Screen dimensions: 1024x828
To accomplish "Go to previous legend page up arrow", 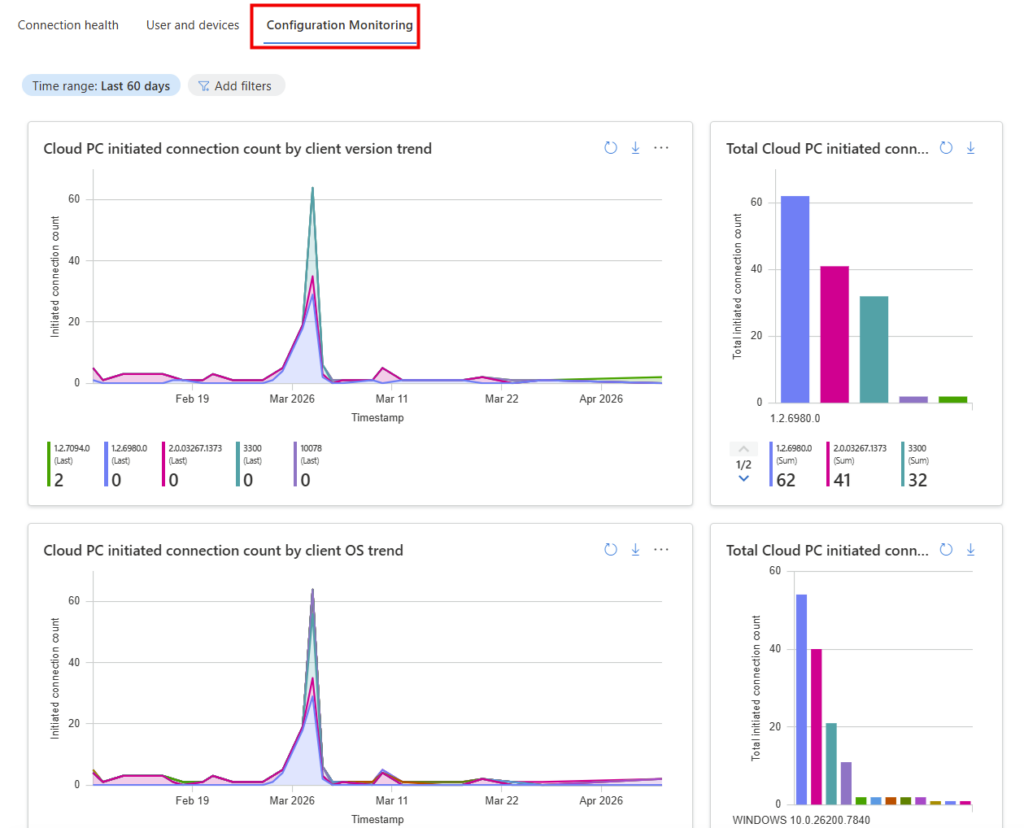I will (743, 449).
